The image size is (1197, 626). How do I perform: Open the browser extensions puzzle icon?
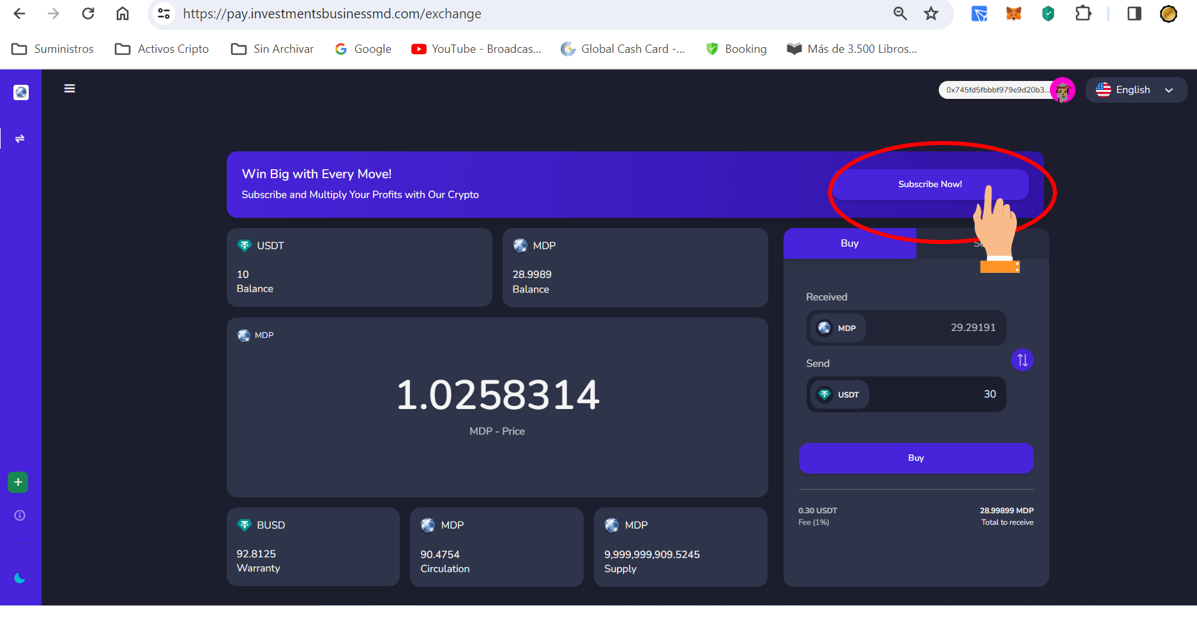tap(1082, 14)
